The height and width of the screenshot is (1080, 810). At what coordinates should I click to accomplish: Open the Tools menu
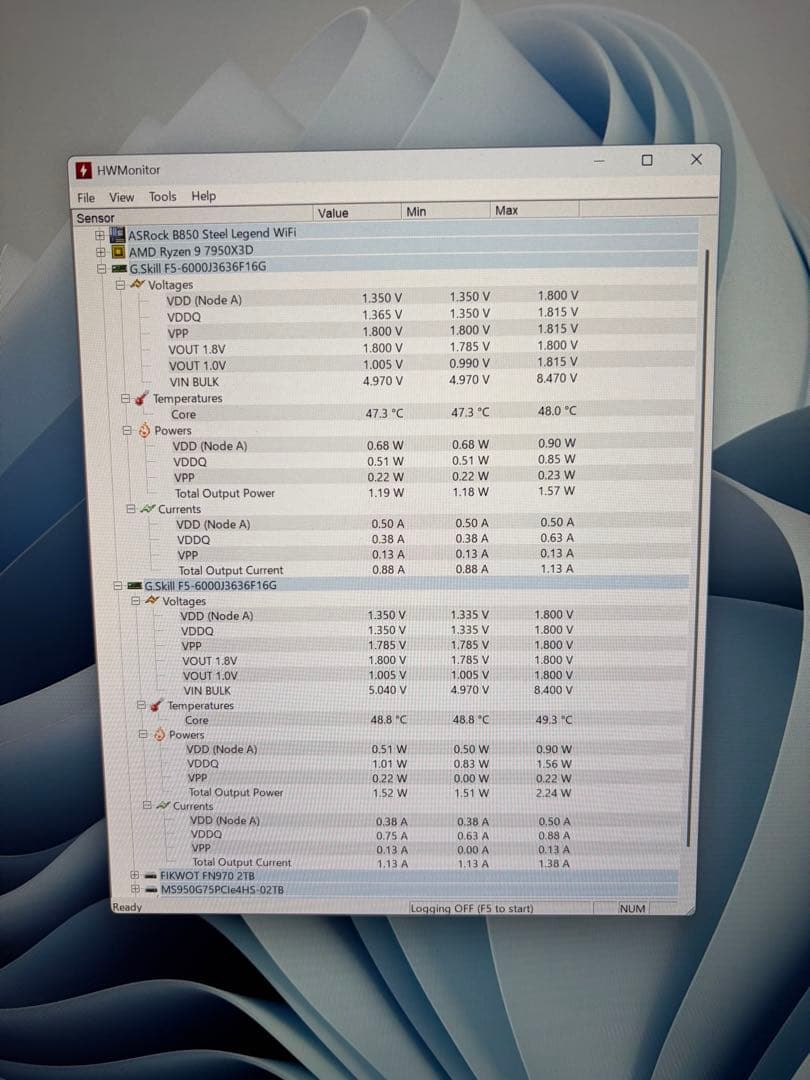pos(163,197)
